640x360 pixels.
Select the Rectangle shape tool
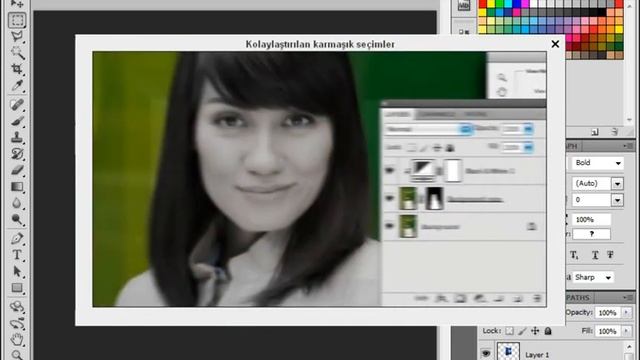(x=17, y=288)
